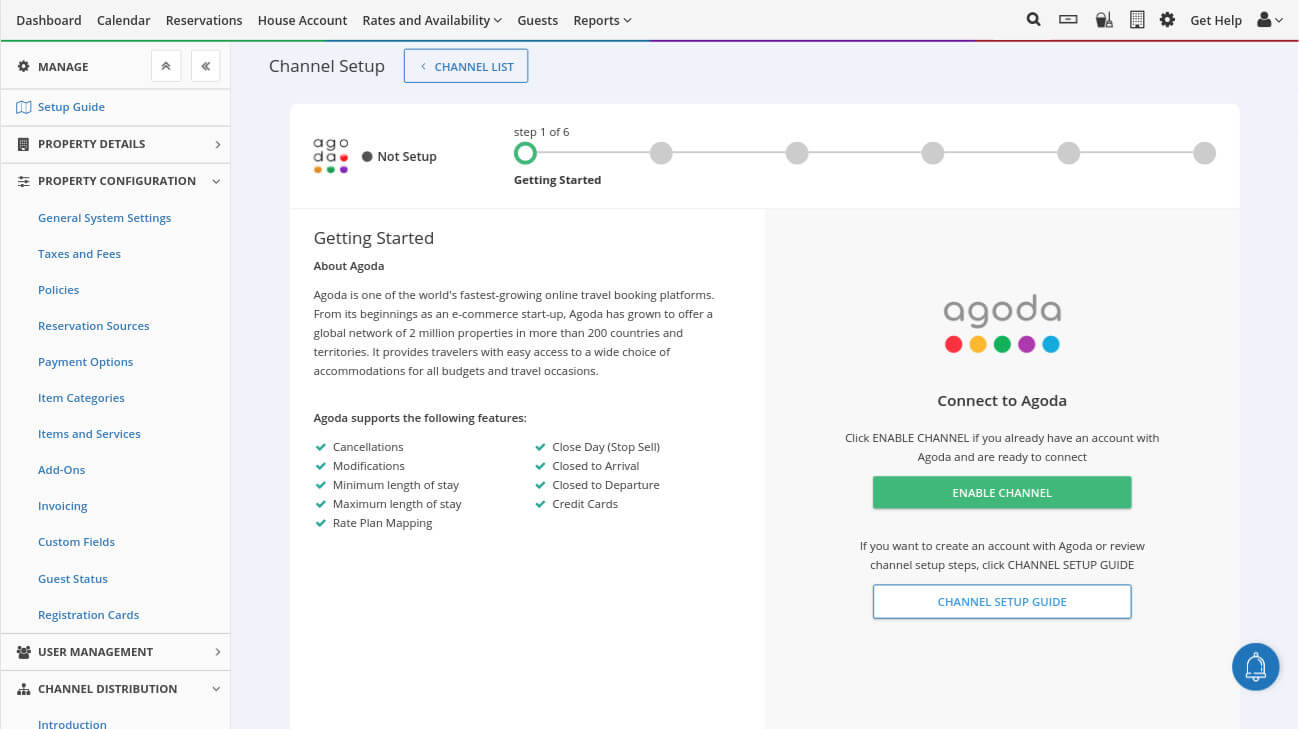This screenshot has height=729, width=1299.
Task: Open Taxes and Fees
Action: 79,254
